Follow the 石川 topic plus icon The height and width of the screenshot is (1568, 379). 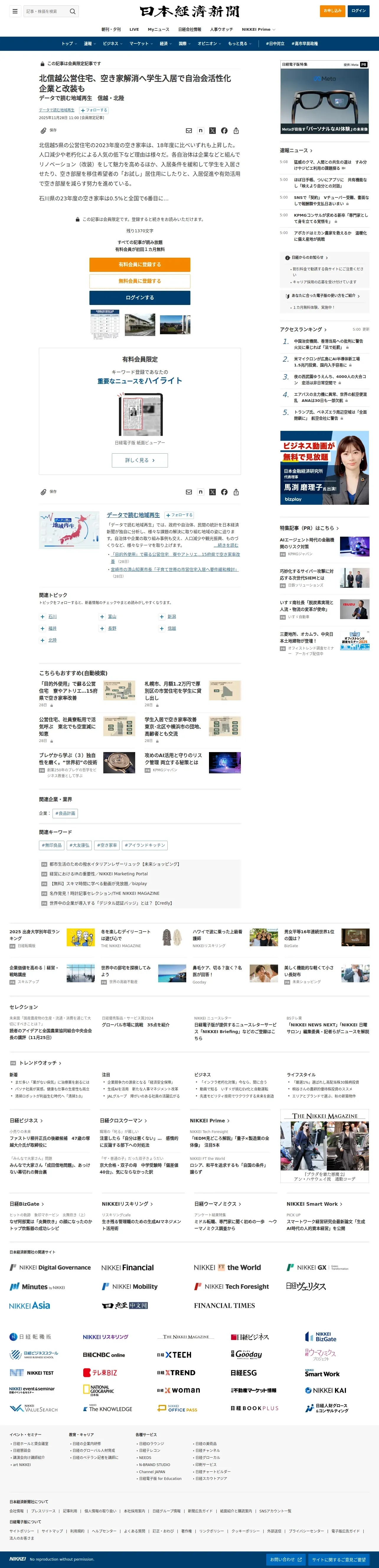(x=43, y=617)
